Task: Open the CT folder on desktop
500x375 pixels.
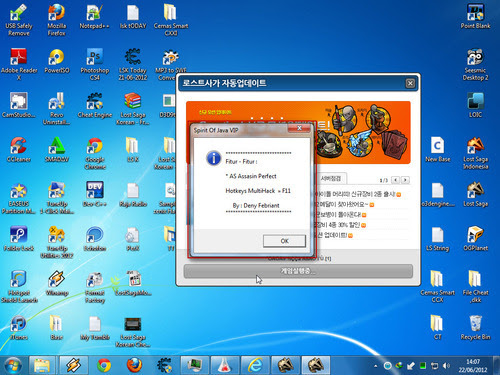Action: [437, 327]
